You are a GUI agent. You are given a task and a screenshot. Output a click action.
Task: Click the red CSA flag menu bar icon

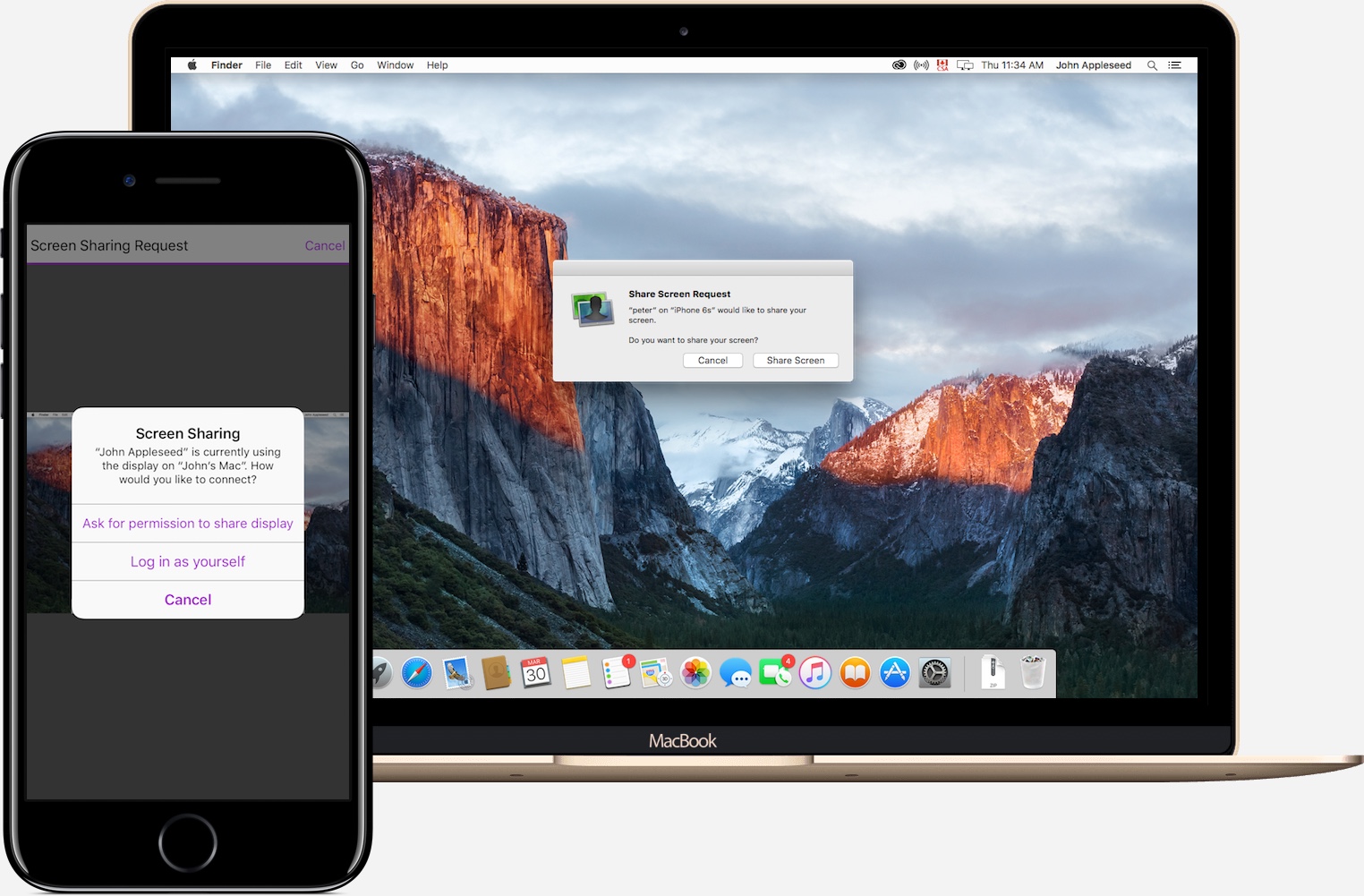[x=942, y=65]
